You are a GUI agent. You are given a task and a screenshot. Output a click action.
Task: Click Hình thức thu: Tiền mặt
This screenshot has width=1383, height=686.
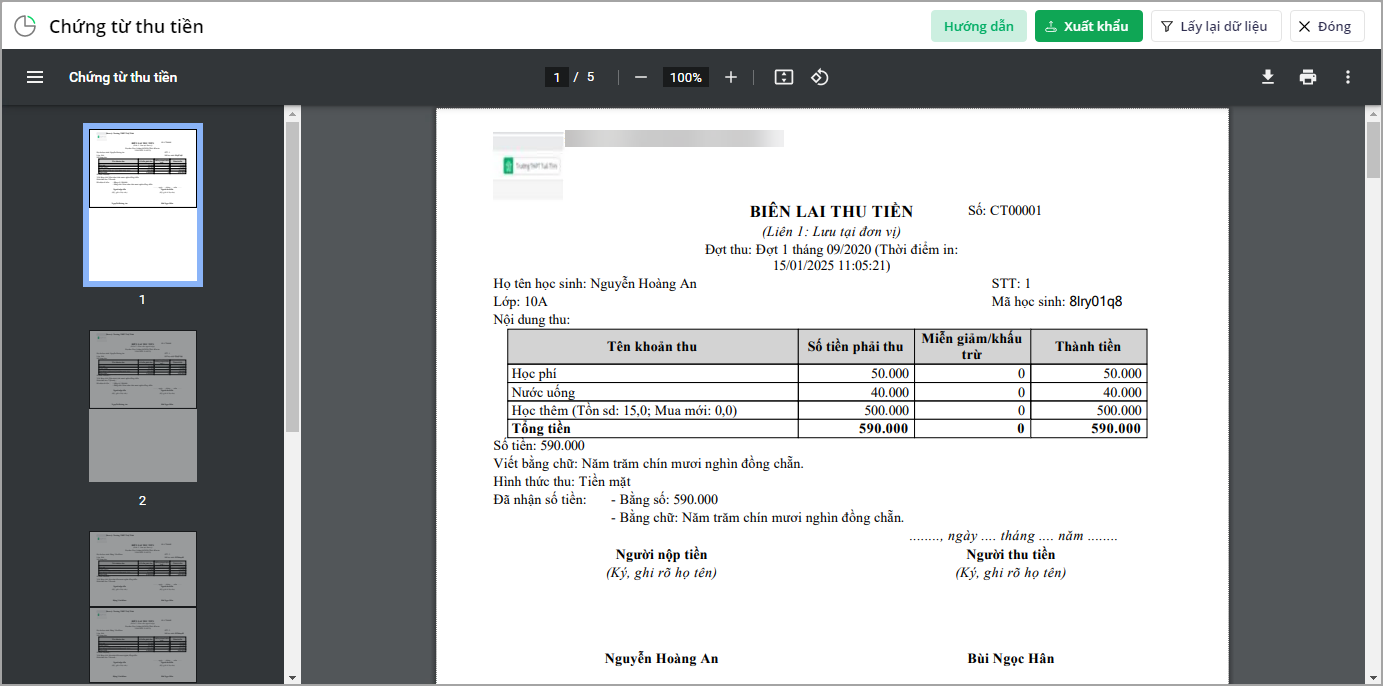562,481
